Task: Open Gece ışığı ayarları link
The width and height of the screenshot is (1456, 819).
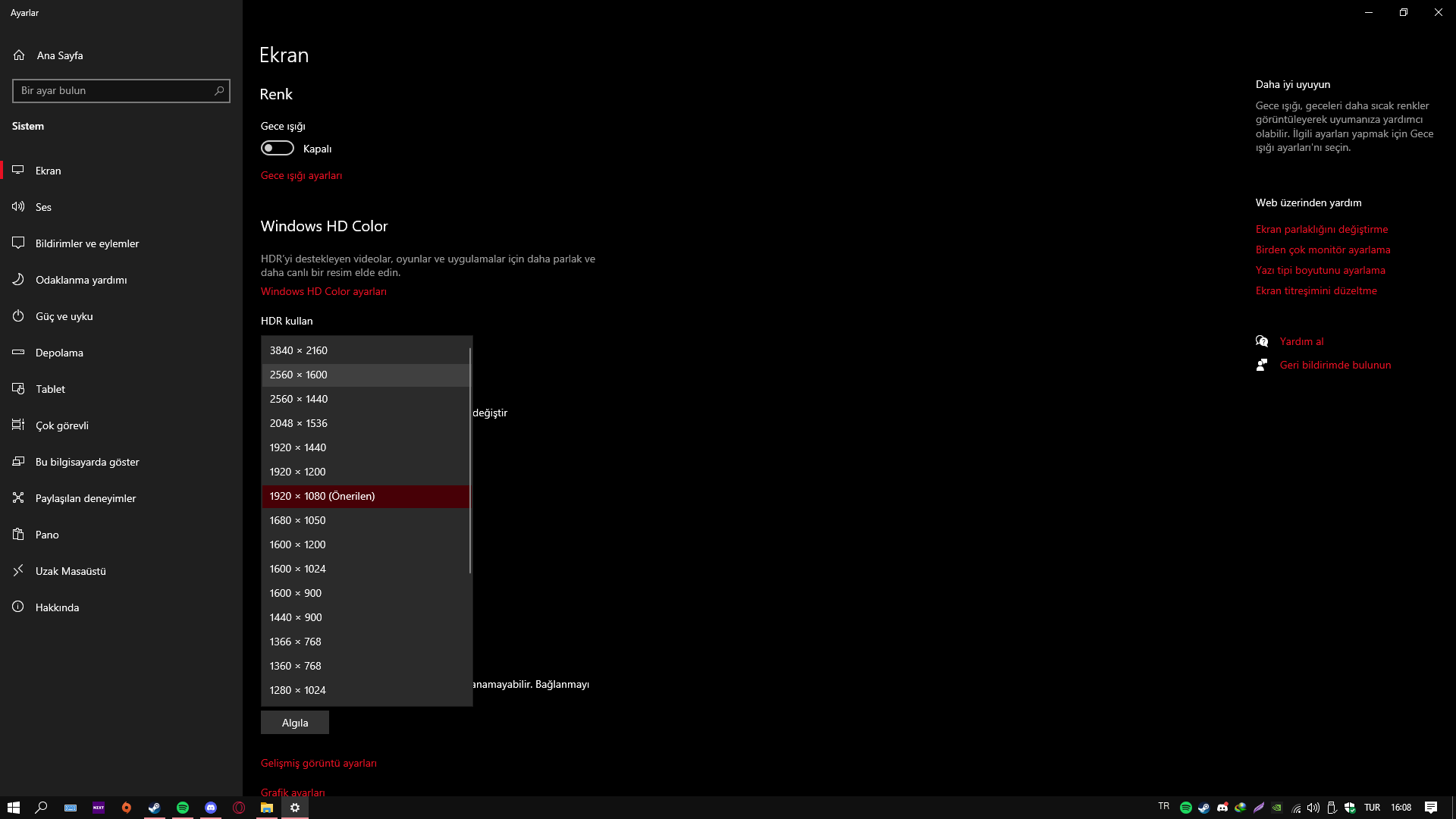Action: [301, 175]
